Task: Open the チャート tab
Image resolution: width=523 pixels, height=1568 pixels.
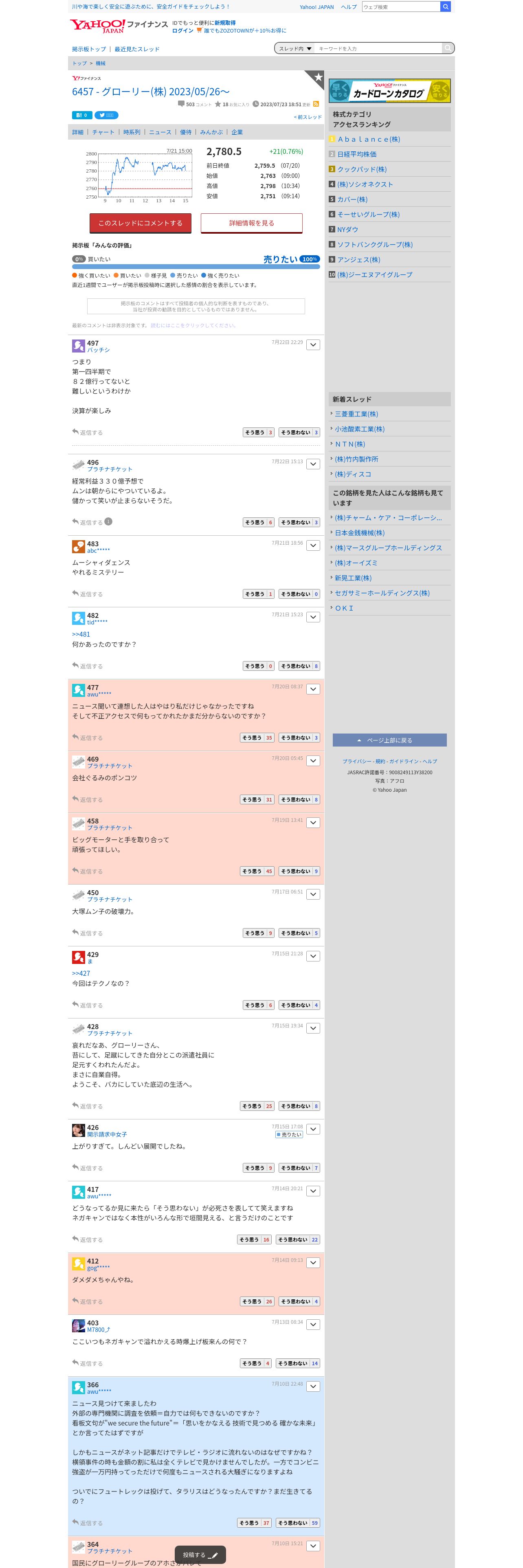Action: click(x=103, y=132)
